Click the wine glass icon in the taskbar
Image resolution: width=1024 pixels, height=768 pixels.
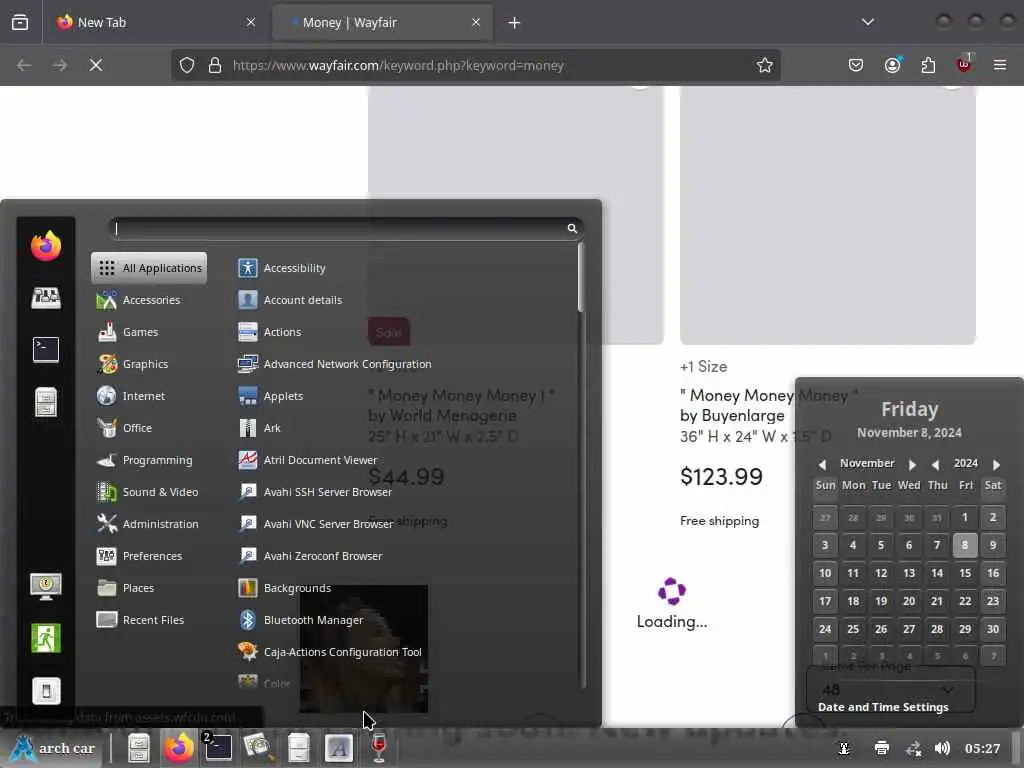coord(379,748)
